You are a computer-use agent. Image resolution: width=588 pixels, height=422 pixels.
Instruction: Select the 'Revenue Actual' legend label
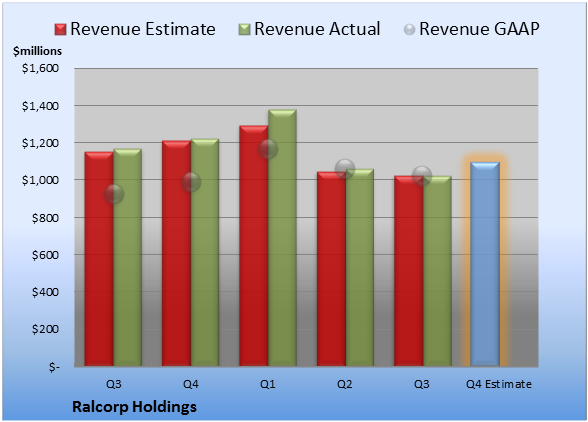(x=317, y=29)
